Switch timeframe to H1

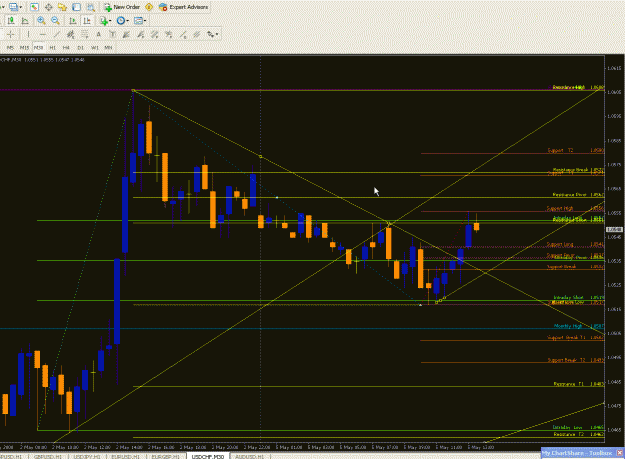coord(52,48)
